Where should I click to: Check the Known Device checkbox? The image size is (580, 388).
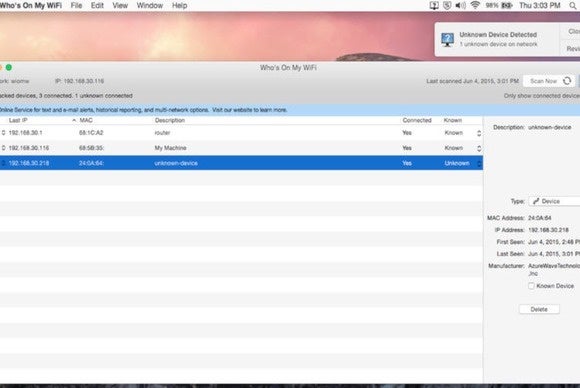[x=531, y=286]
